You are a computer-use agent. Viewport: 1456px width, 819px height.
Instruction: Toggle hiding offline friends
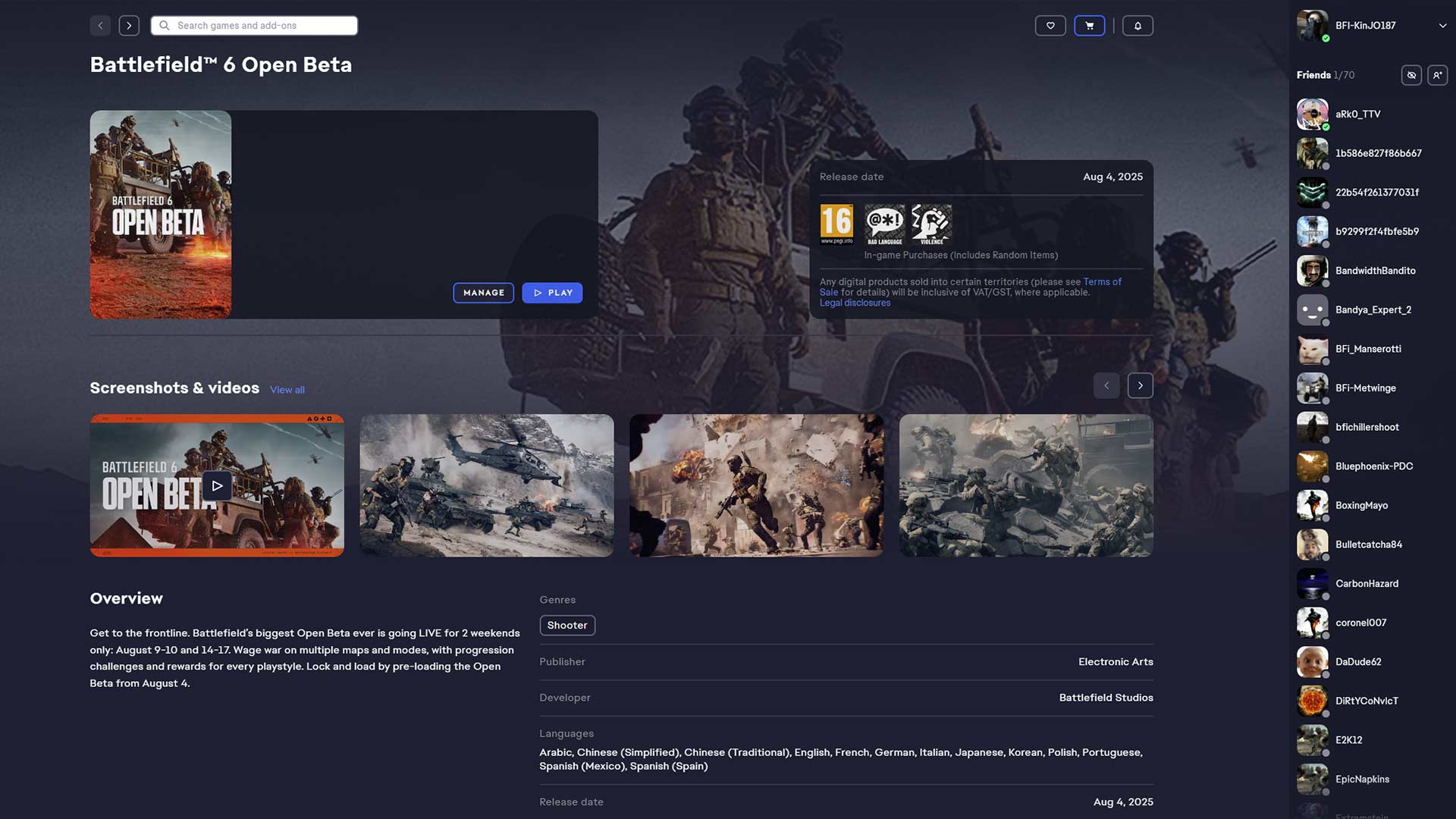pos(1411,75)
